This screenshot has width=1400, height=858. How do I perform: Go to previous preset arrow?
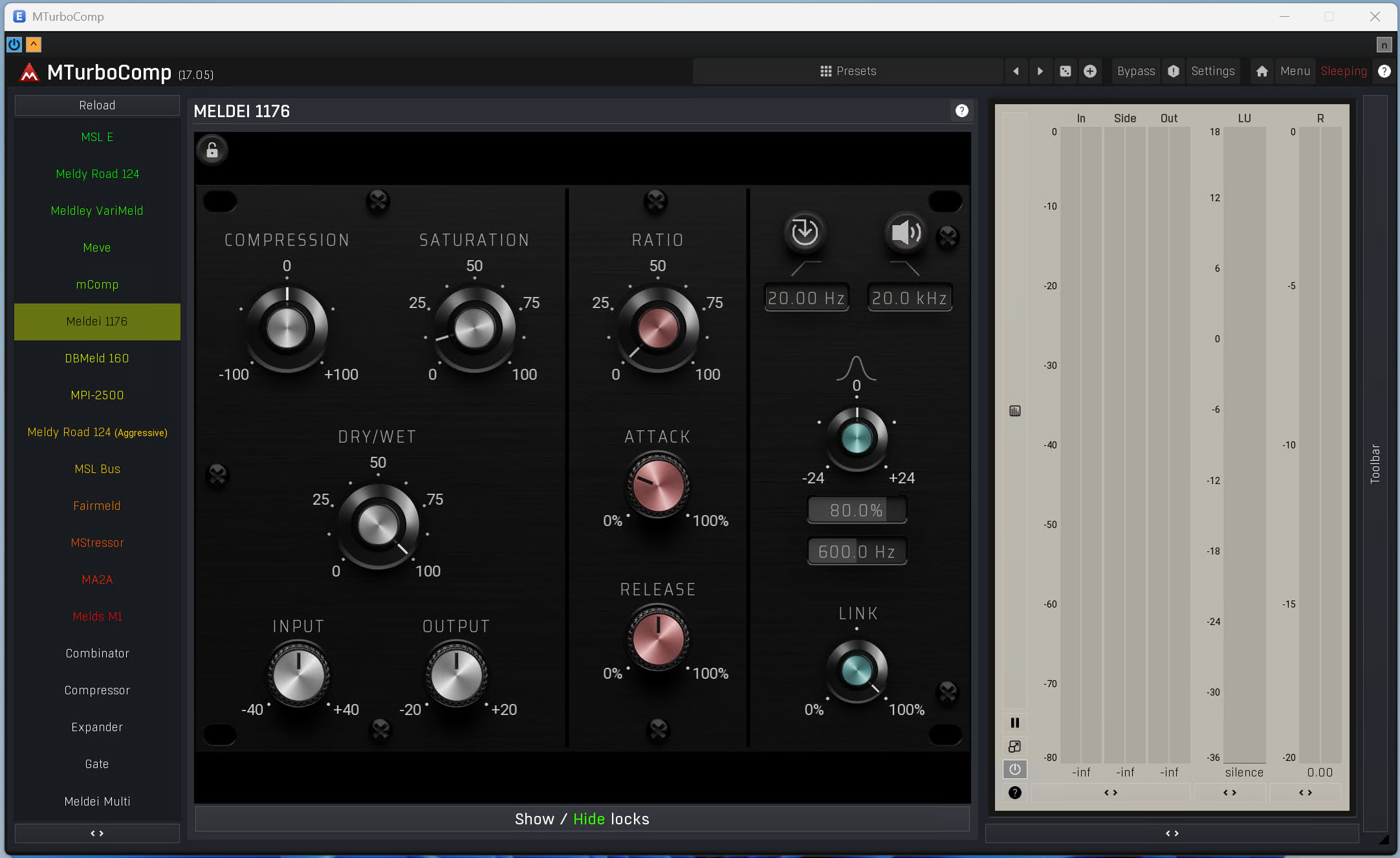(1016, 71)
